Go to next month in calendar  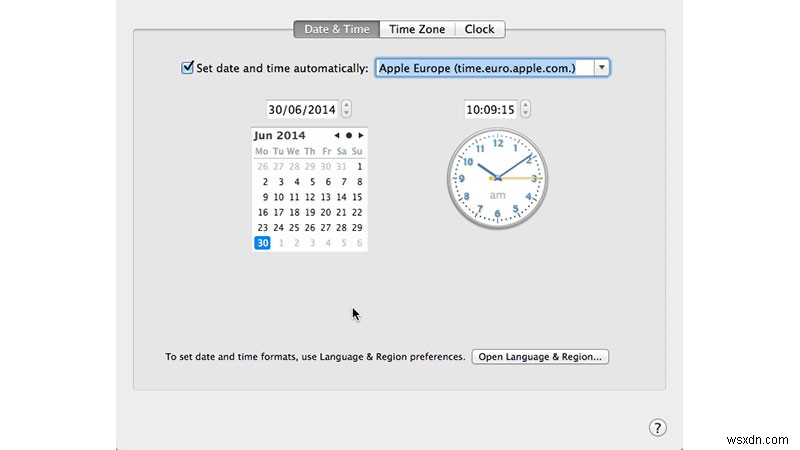pos(361,136)
